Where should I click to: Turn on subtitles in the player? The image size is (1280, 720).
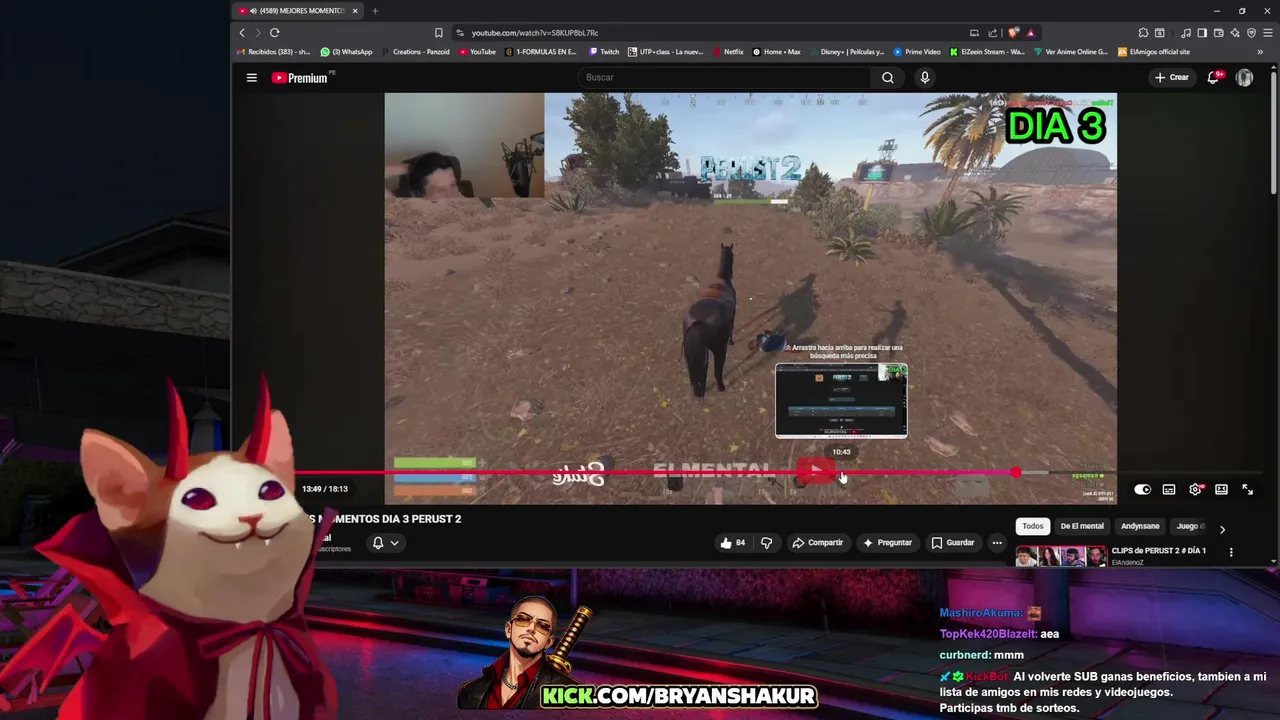[1169, 489]
